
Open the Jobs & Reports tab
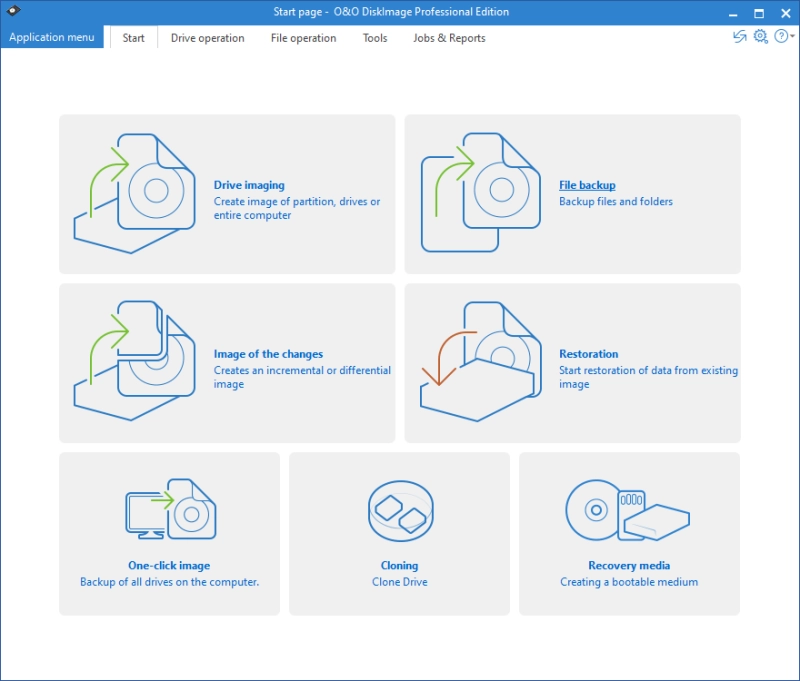[x=449, y=38]
